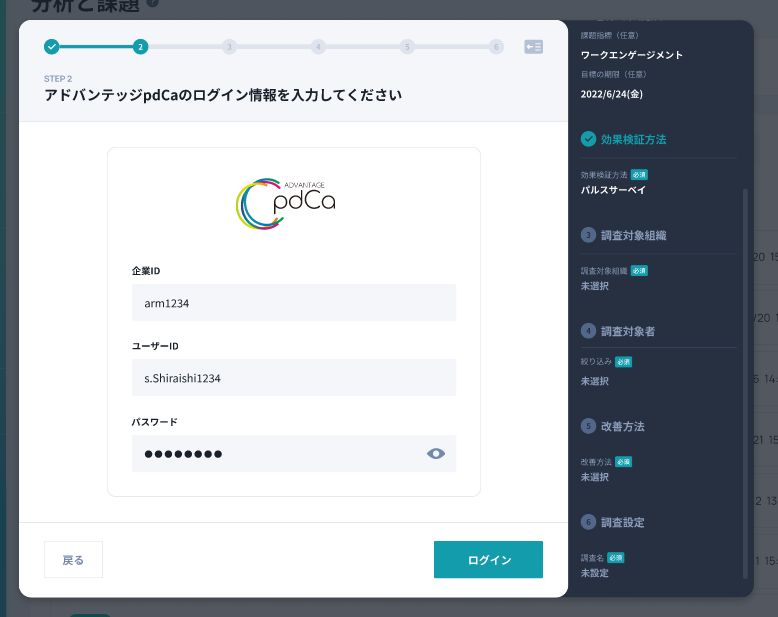Viewport: 778px width, 617px height.
Task: Click the ログイン button
Action: tap(488, 559)
